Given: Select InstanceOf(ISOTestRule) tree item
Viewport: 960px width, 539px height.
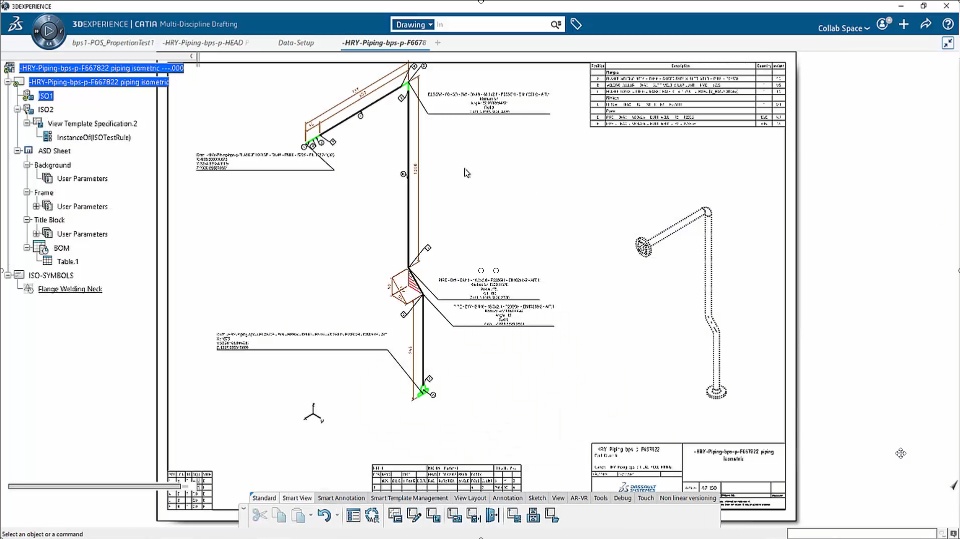Looking at the screenshot, I should 94,137.
